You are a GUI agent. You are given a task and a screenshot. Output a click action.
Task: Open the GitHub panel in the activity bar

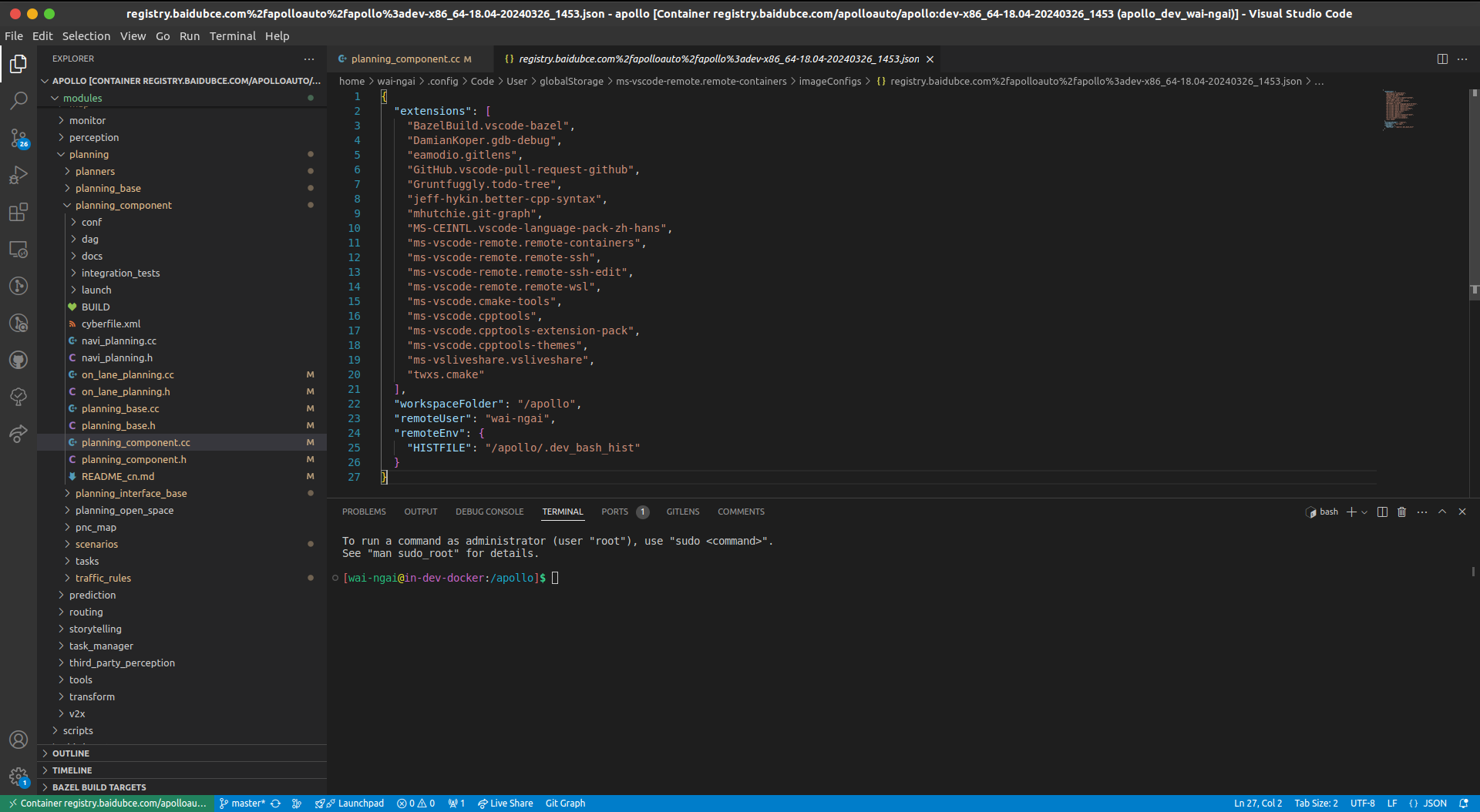(x=18, y=360)
